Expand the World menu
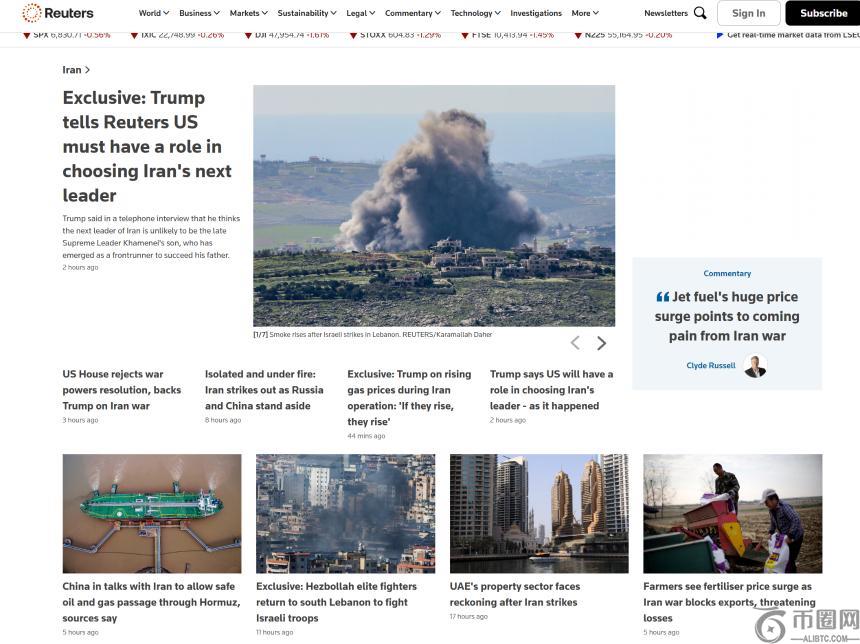860x644 pixels. point(154,13)
